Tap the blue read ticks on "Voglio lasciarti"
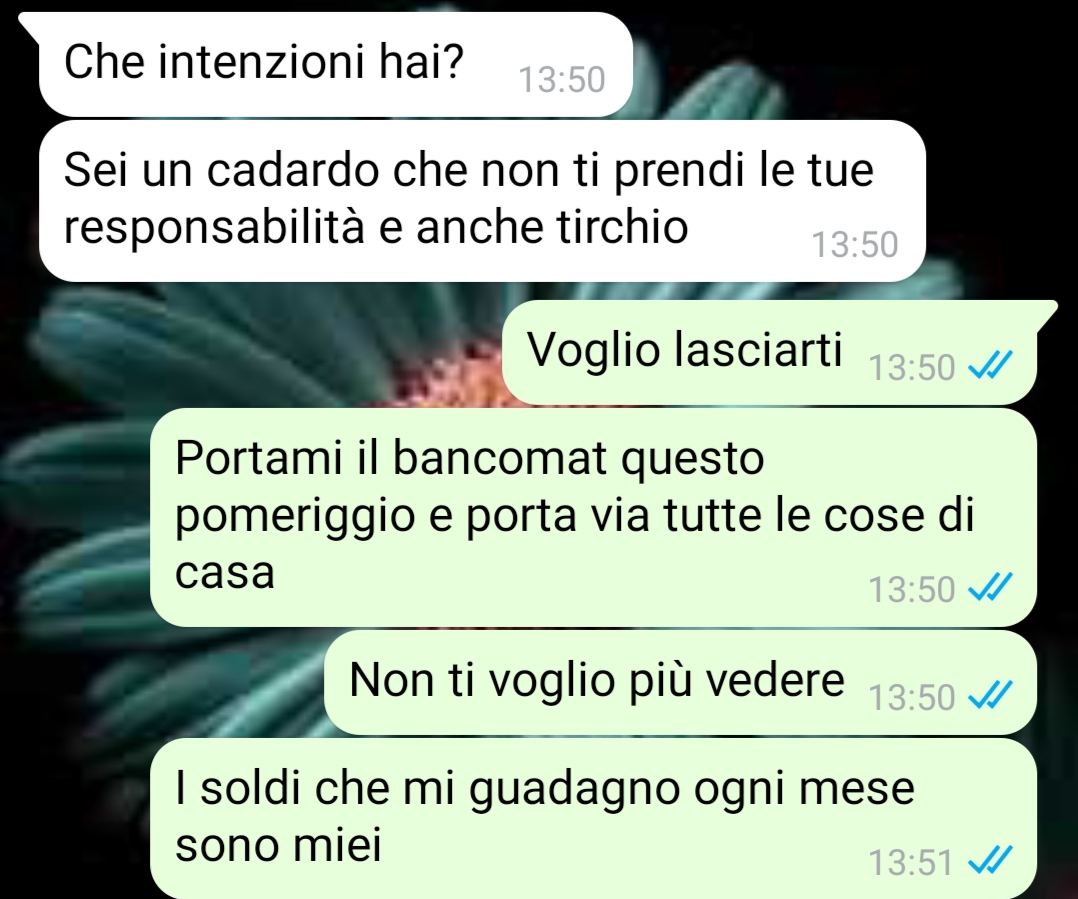Screen dimensions: 1078x899 tap(990, 365)
